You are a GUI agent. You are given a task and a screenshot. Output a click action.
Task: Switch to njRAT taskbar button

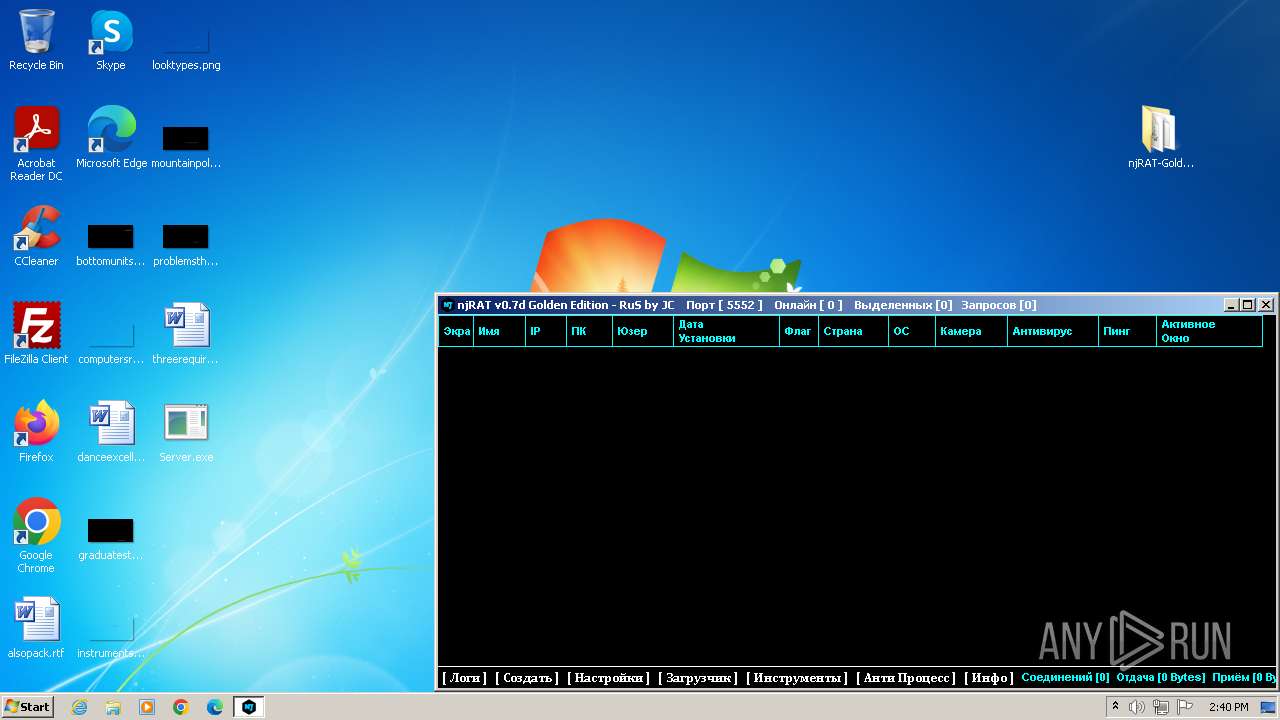pyautogui.click(x=249, y=707)
